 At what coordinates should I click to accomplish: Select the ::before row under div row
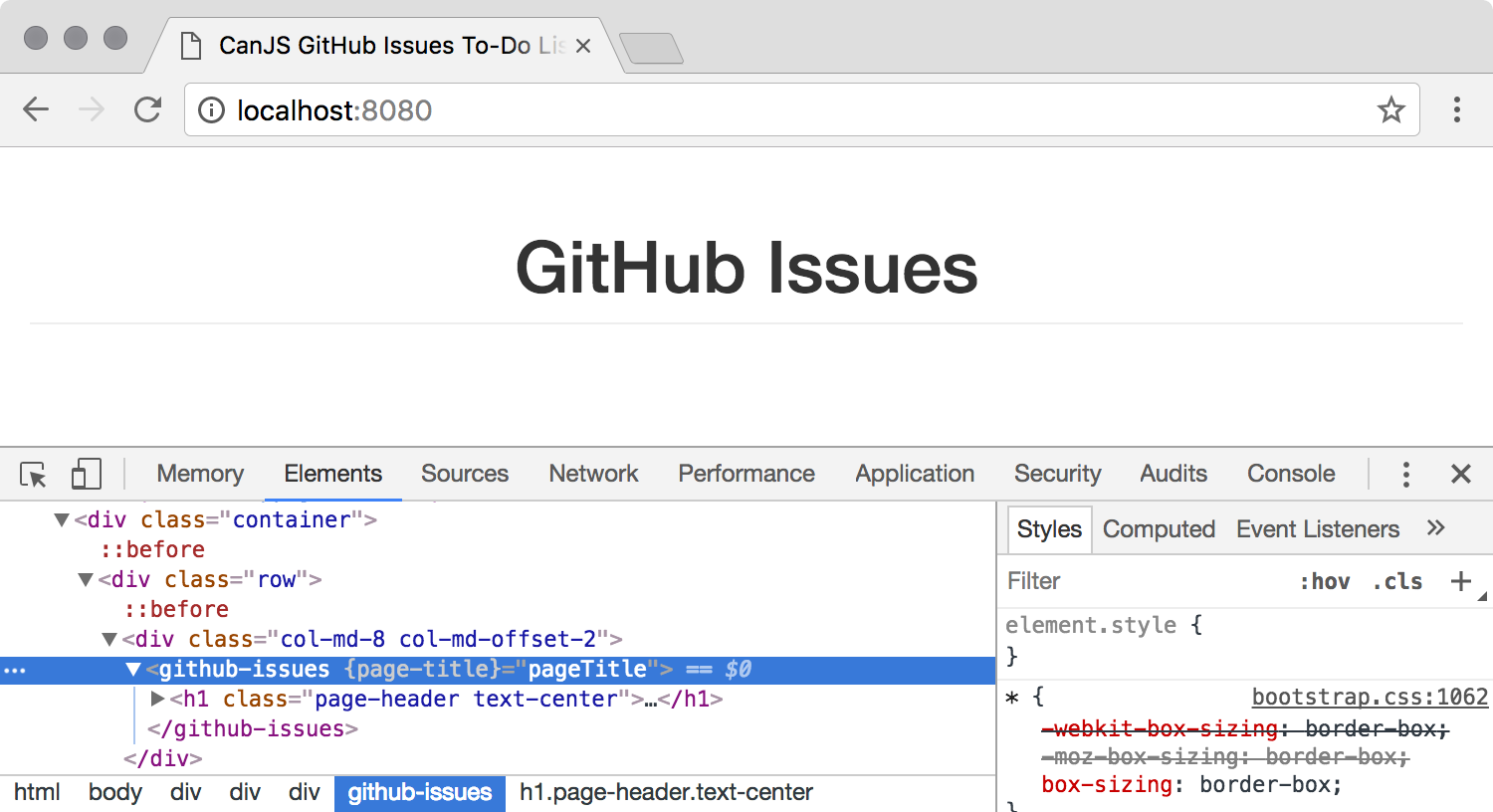point(176,609)
